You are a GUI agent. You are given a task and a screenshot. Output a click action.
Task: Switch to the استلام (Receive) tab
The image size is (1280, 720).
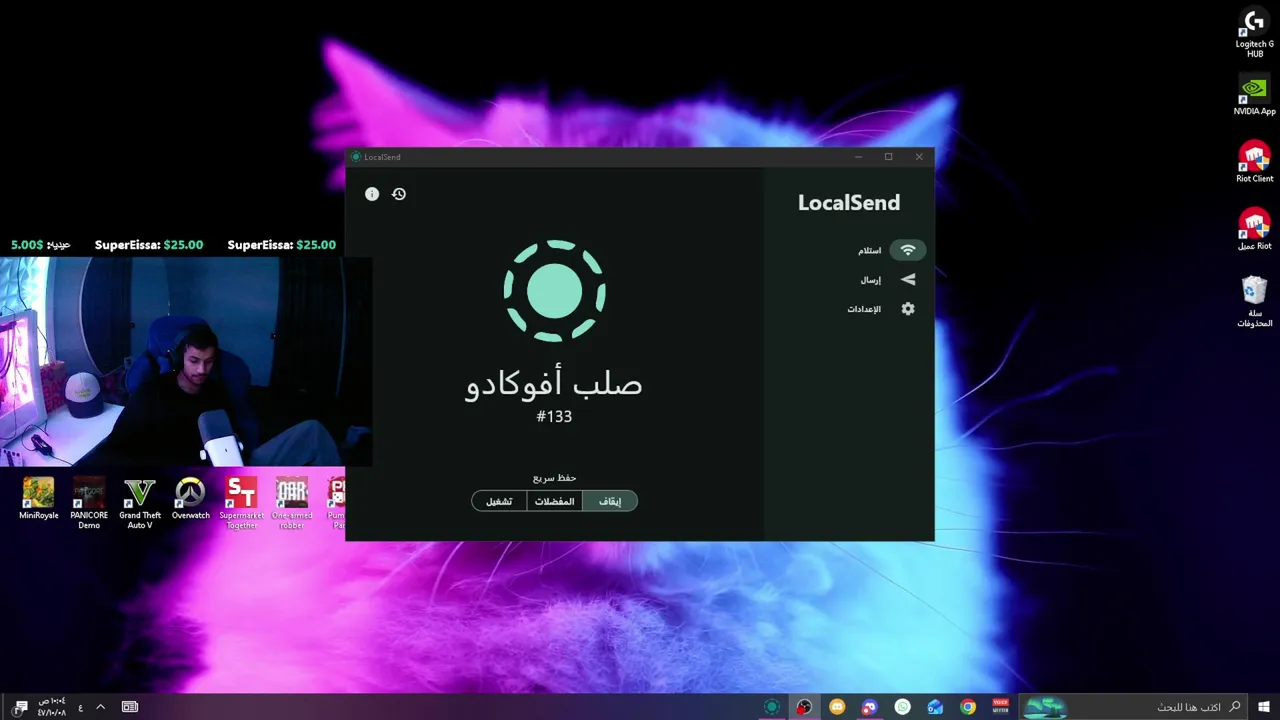890,250
